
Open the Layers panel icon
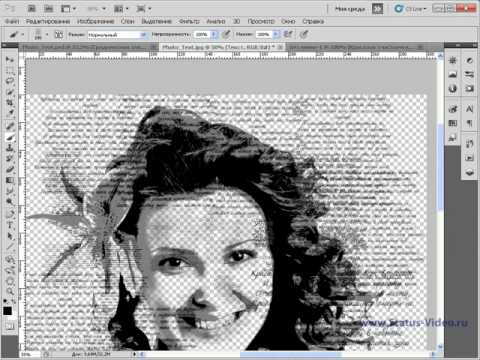[469, 172]
